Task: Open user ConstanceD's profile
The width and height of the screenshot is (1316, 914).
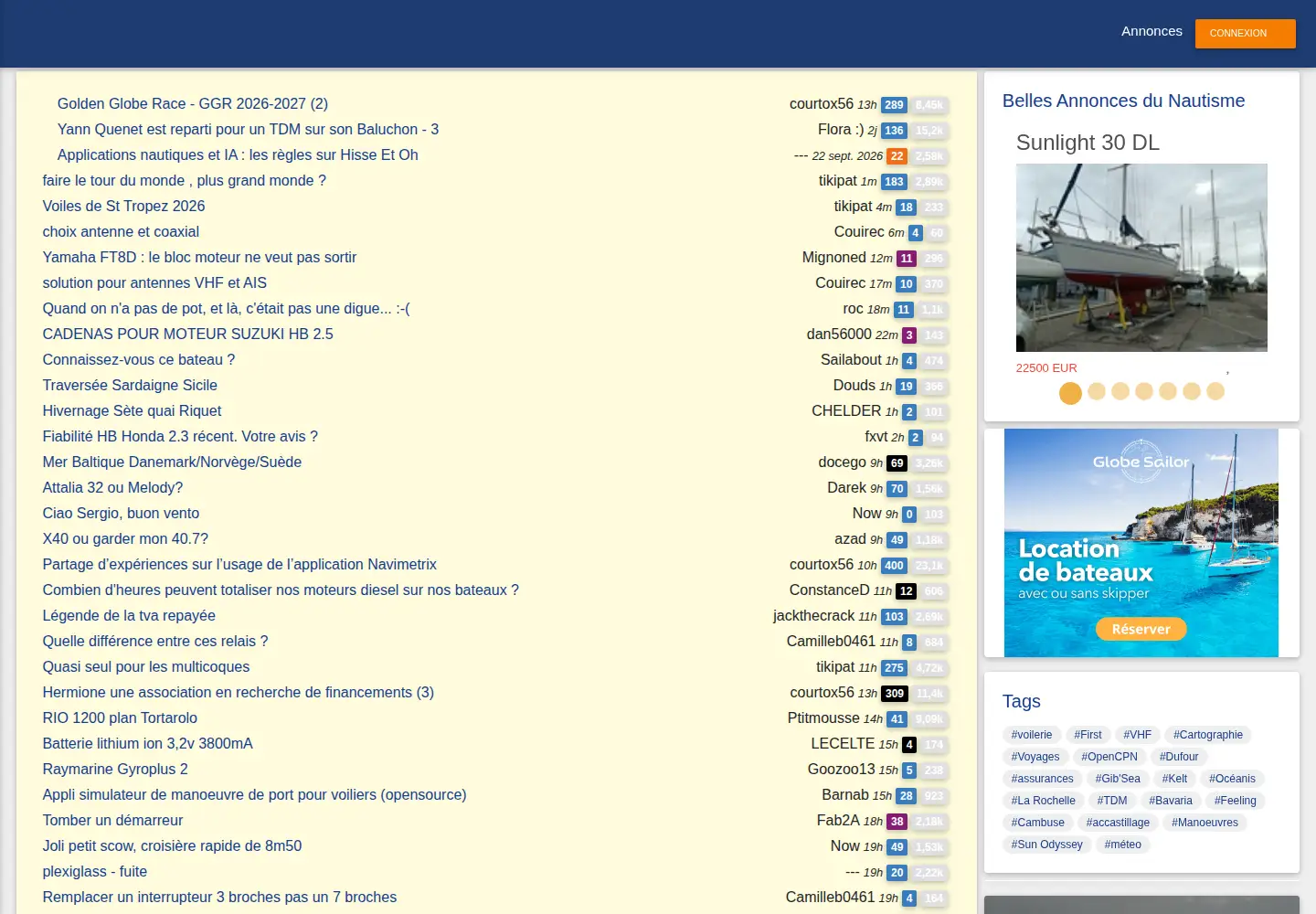Action: click(830, 590)
